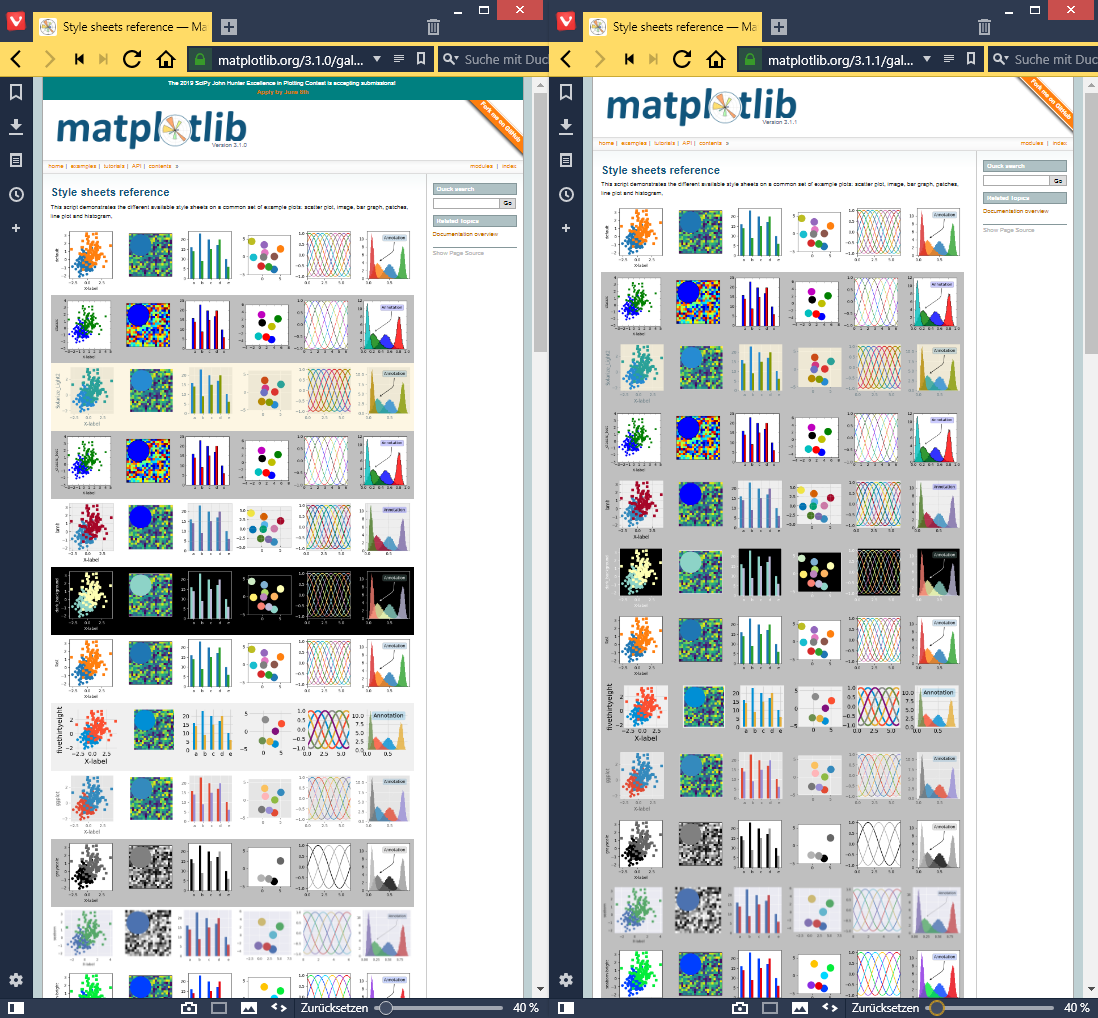Open Vivaldi settings via gear icon
This screenshot has width=1098, height=1018.
tap(15, 980)
